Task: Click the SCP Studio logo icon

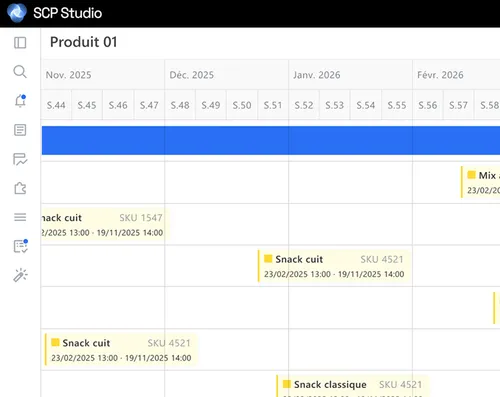Action: [x=17, y=13]
